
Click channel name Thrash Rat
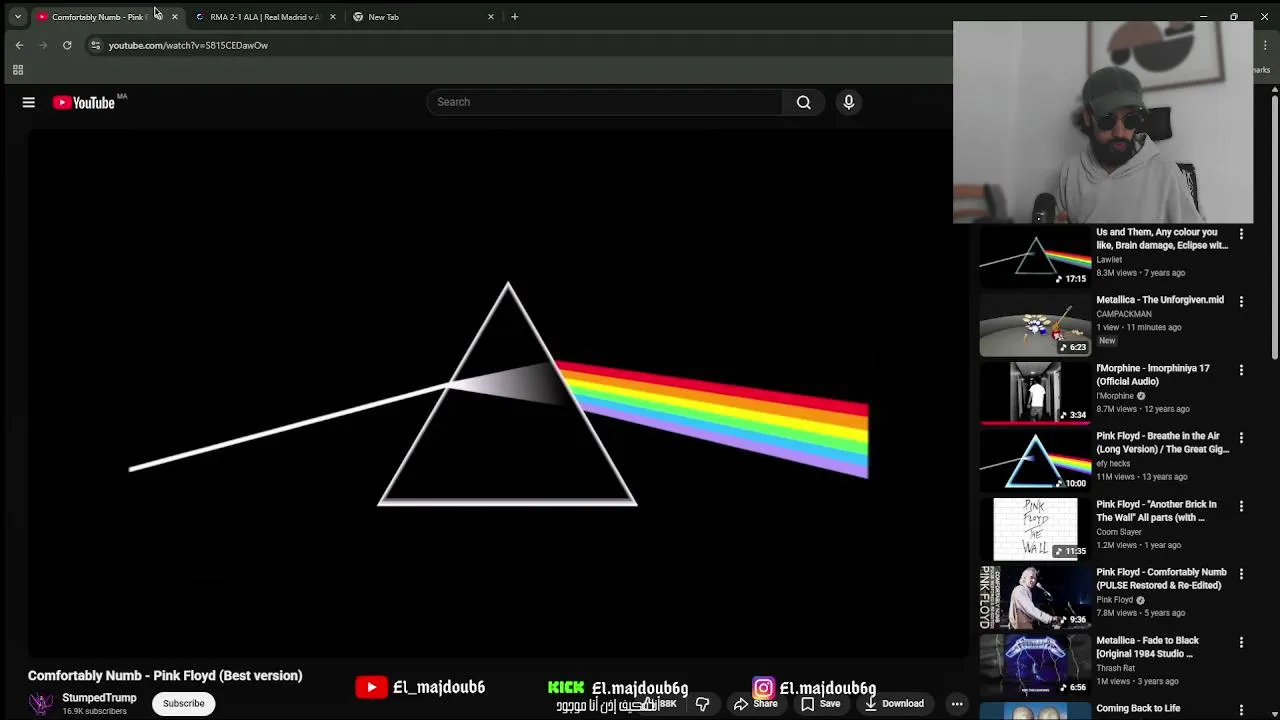(x=1116, y=668)
